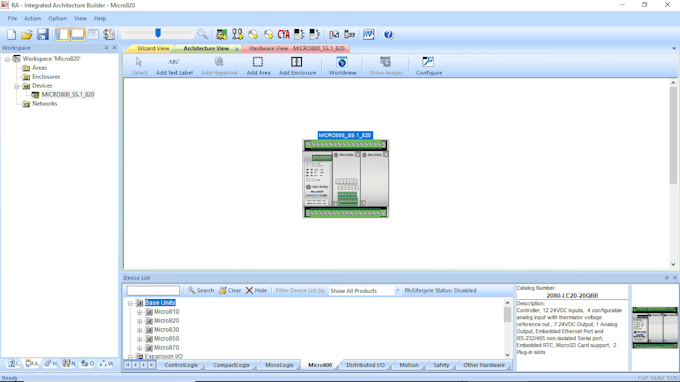This screenshot has height=382, width=680.
Task: Open the Help menu
Action: coord(100,19)
